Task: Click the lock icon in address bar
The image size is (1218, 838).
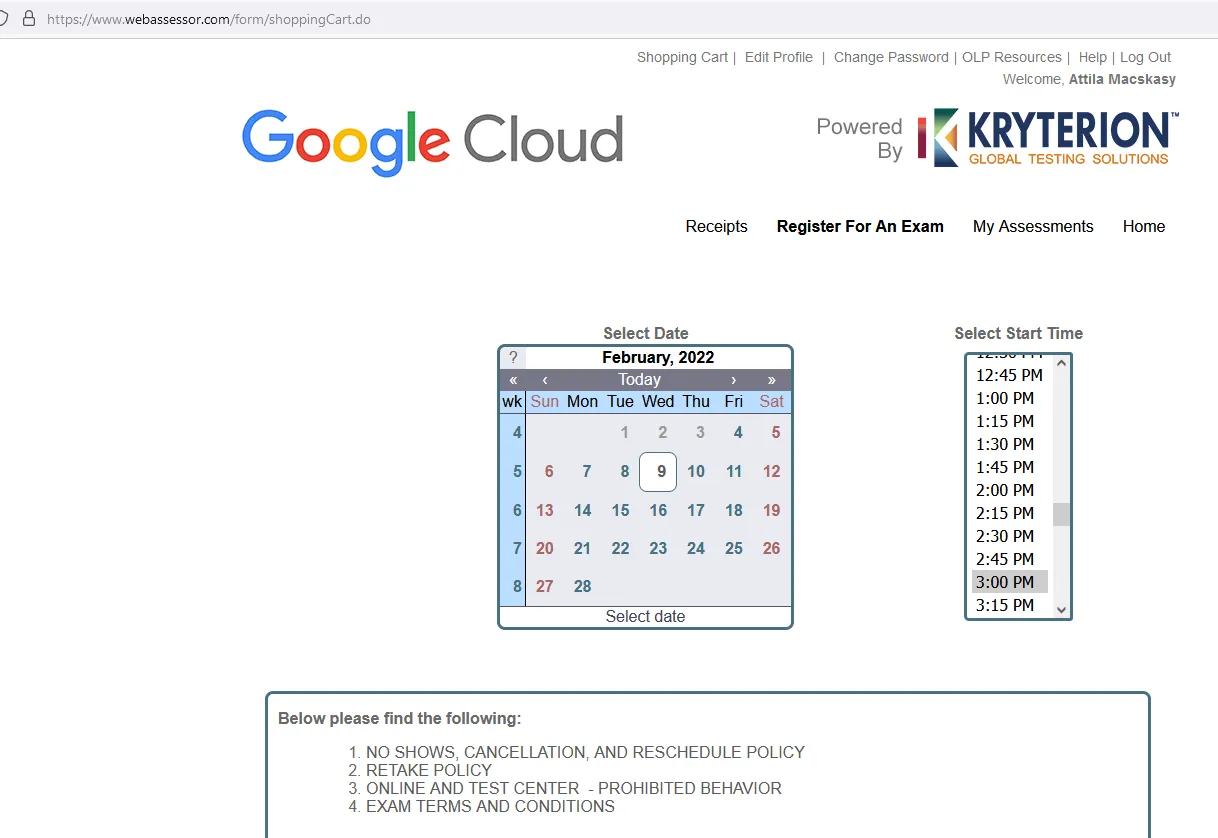Action: coord(29,18)
